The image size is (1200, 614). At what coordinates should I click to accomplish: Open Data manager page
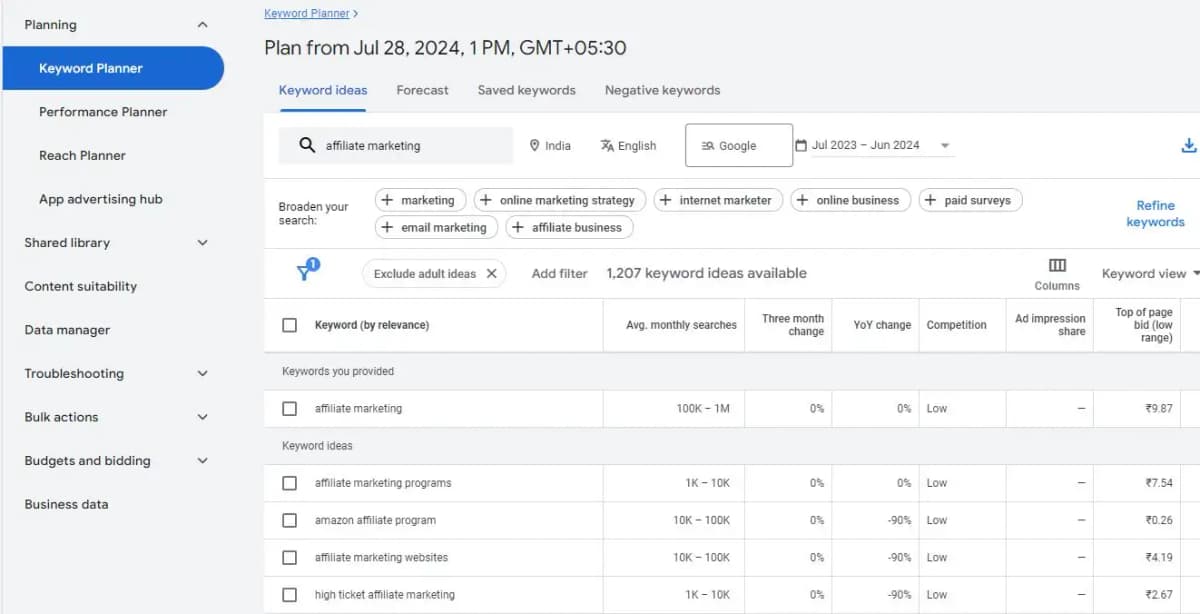(67, 330)
